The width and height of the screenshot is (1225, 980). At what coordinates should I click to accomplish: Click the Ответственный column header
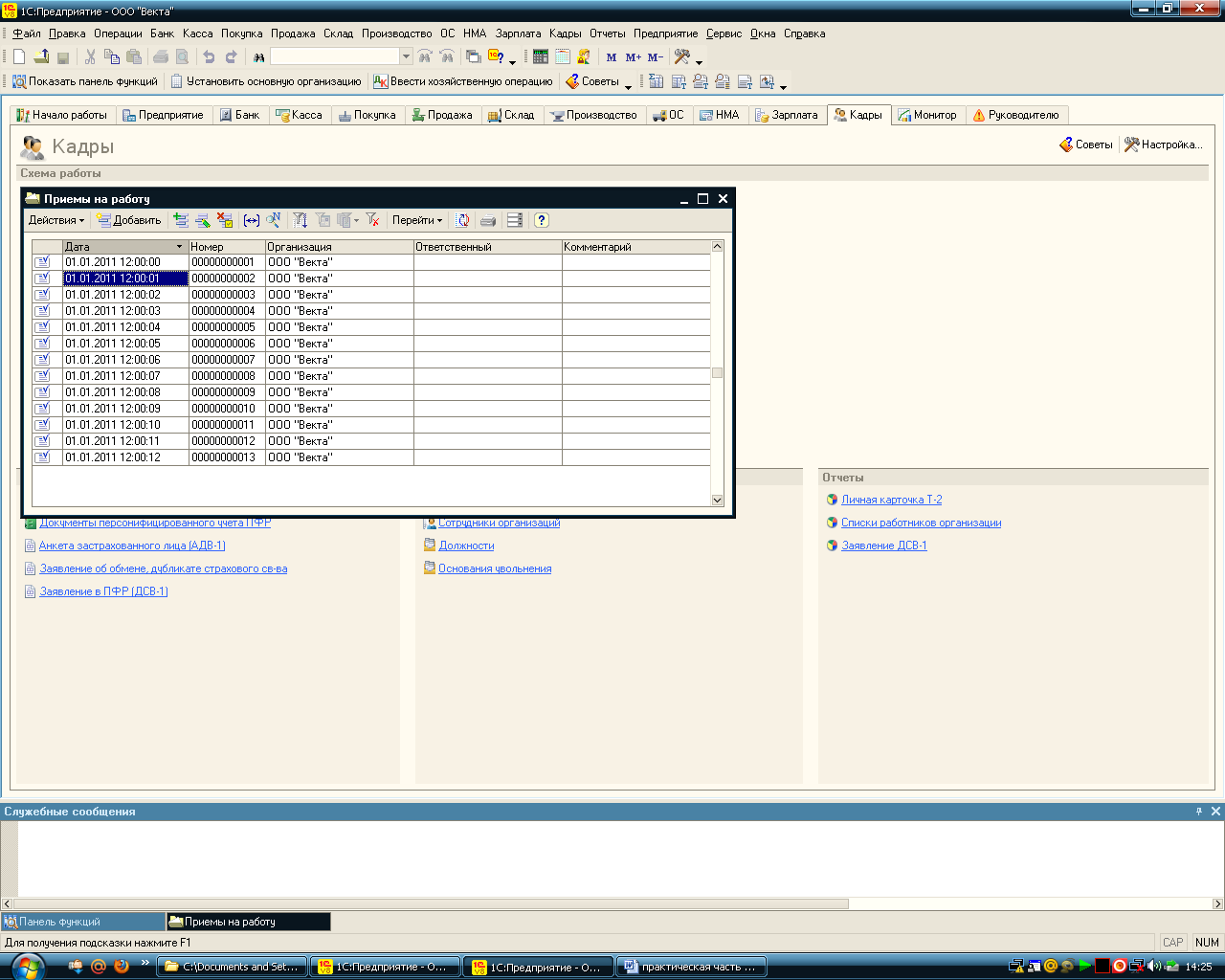488,247
